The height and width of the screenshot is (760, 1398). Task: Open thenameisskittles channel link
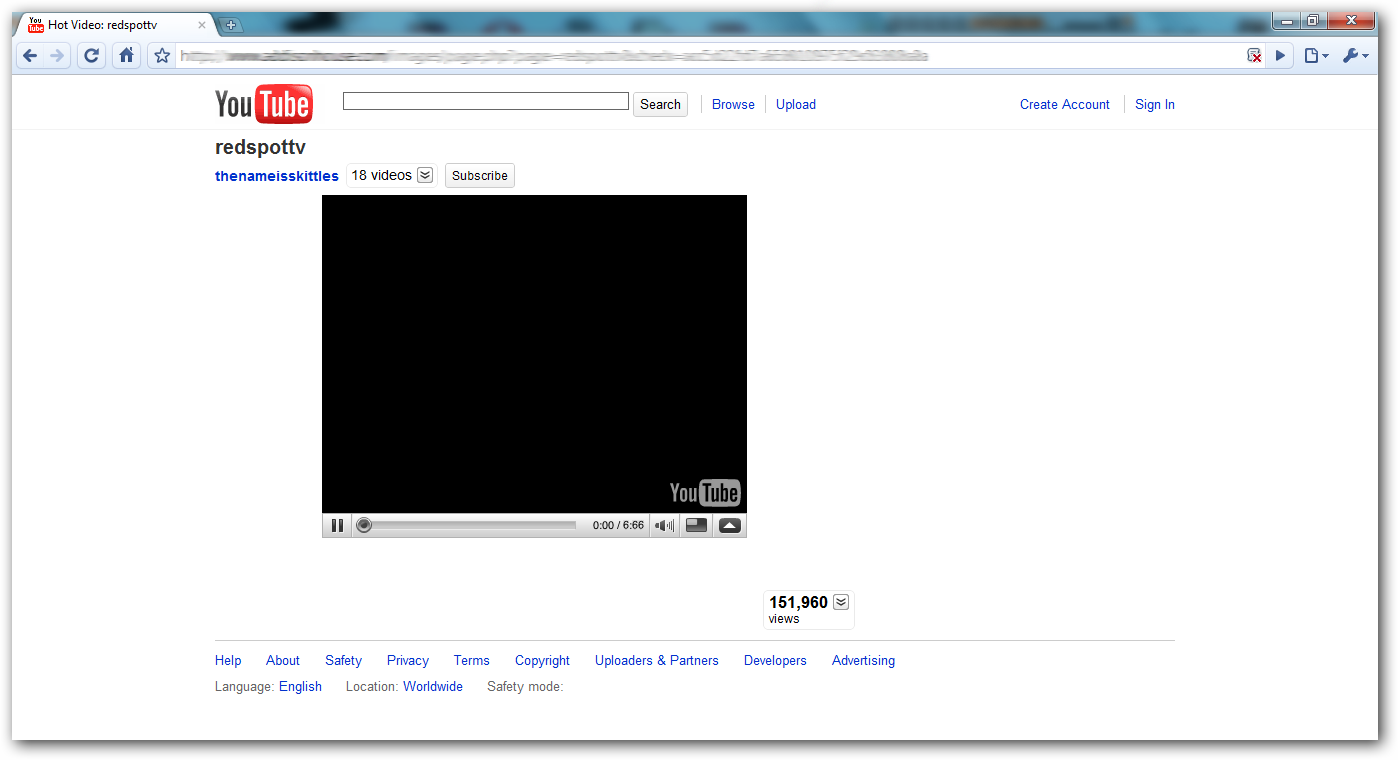(277, 176)
